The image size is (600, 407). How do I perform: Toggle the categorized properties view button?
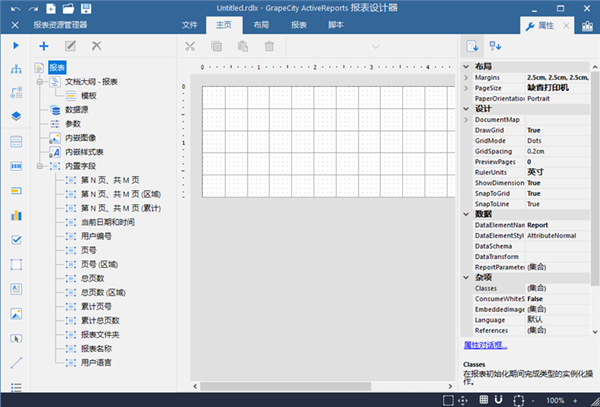pos(472,45)
